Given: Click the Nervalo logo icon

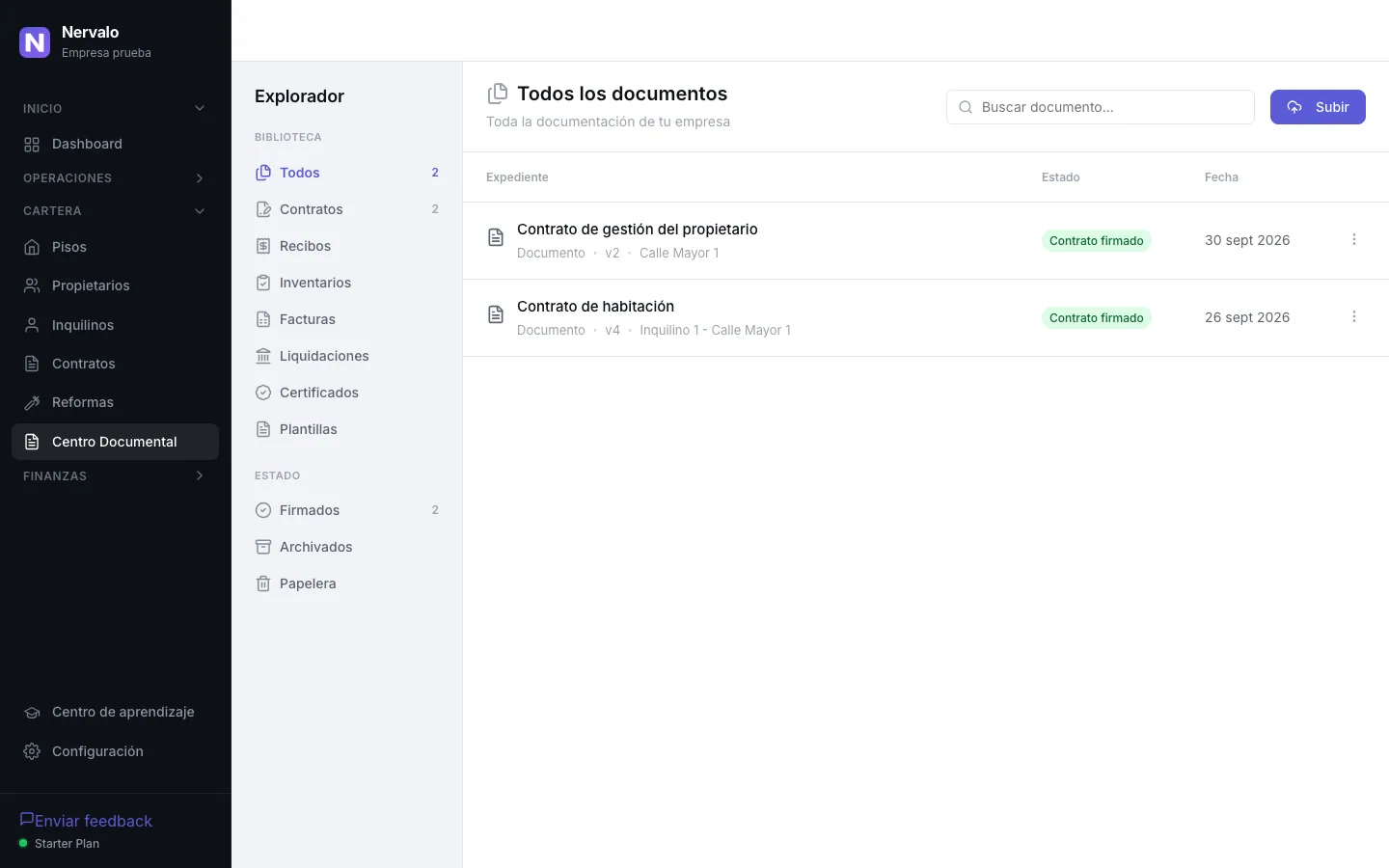Looking at the screenshot, I should point(35,41).
